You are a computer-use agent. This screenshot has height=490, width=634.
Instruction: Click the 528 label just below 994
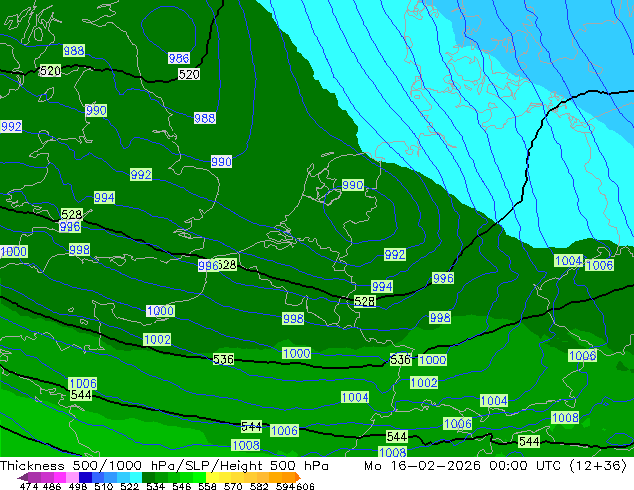pyautogui.click(x=365, y=301)
